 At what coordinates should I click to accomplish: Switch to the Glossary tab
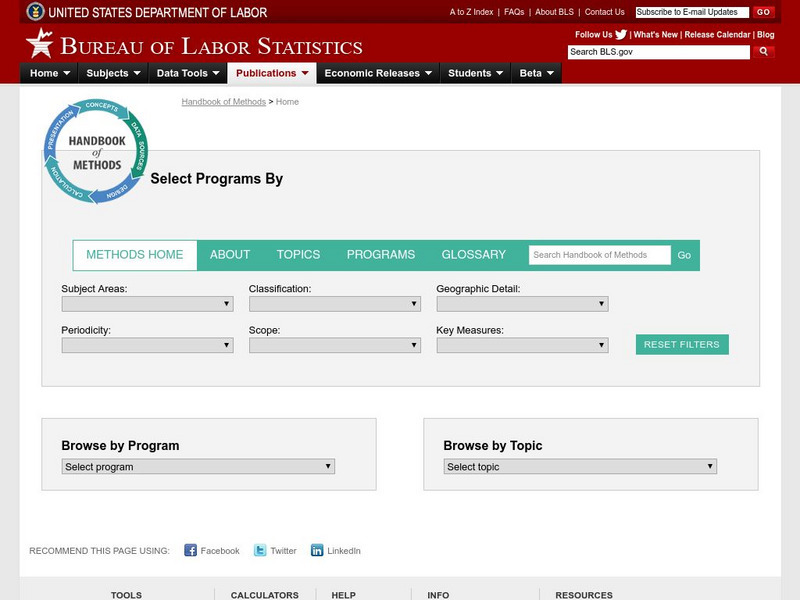[x=473, y=255]
